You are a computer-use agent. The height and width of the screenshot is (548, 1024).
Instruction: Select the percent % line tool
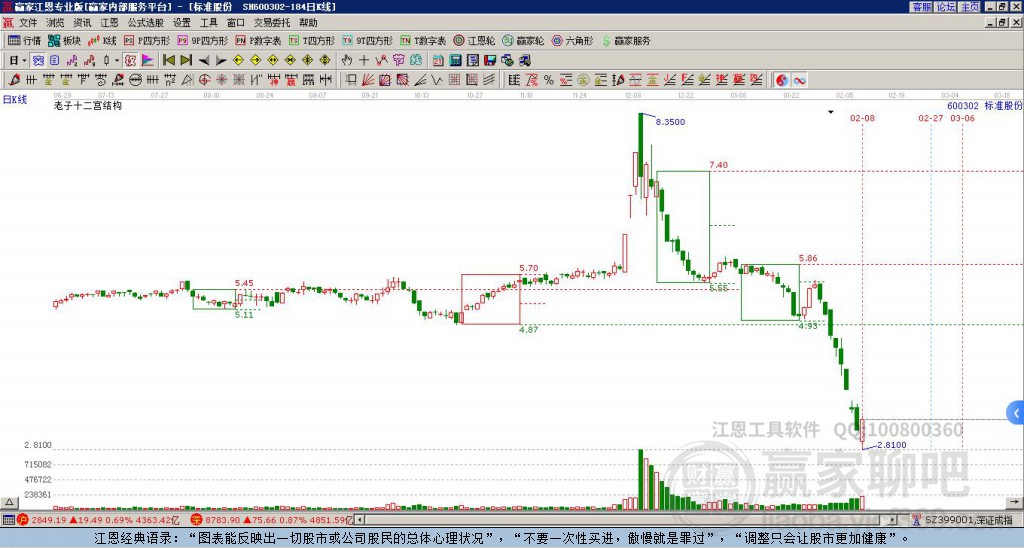549,80
